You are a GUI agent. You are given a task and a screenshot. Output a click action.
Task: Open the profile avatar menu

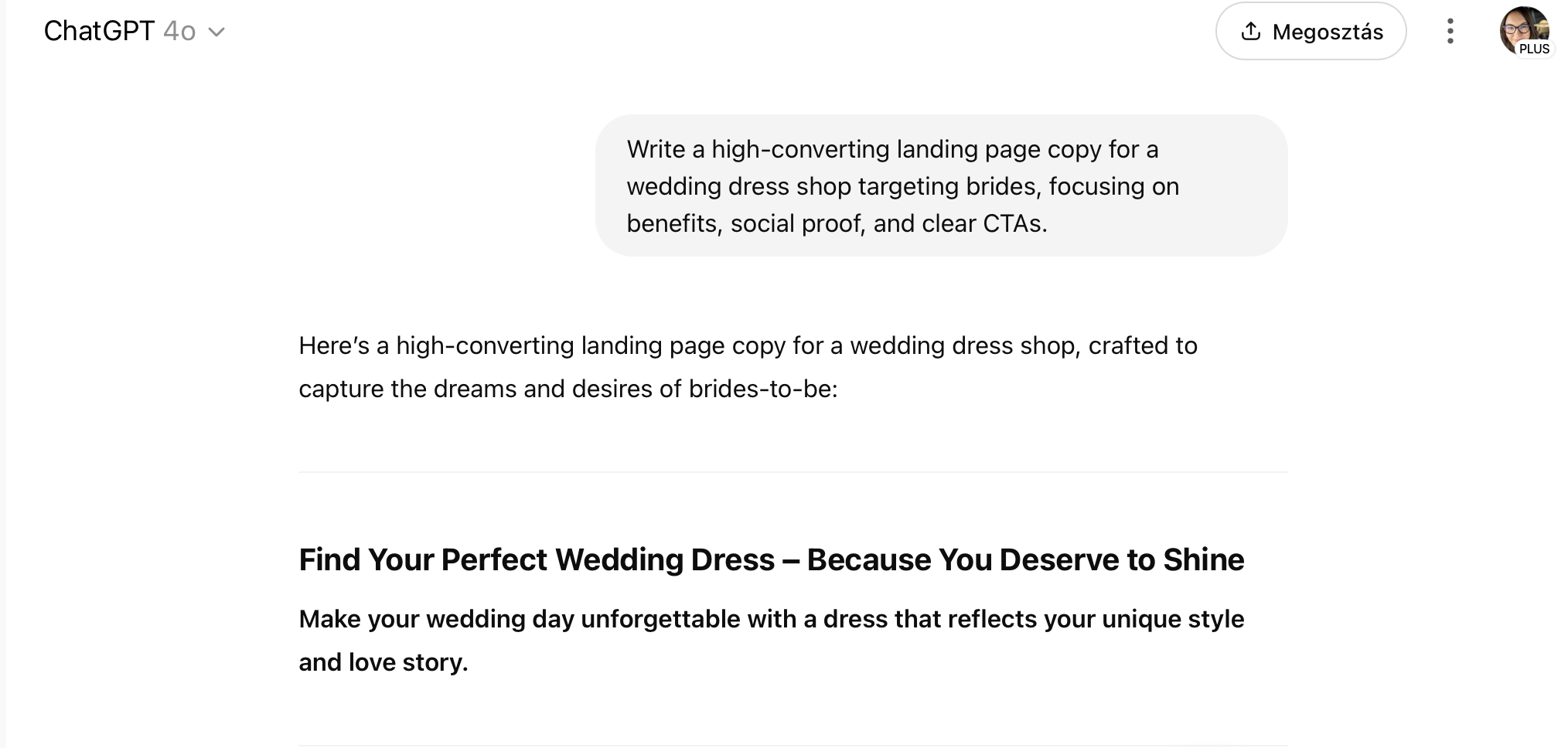point(1523,30)
